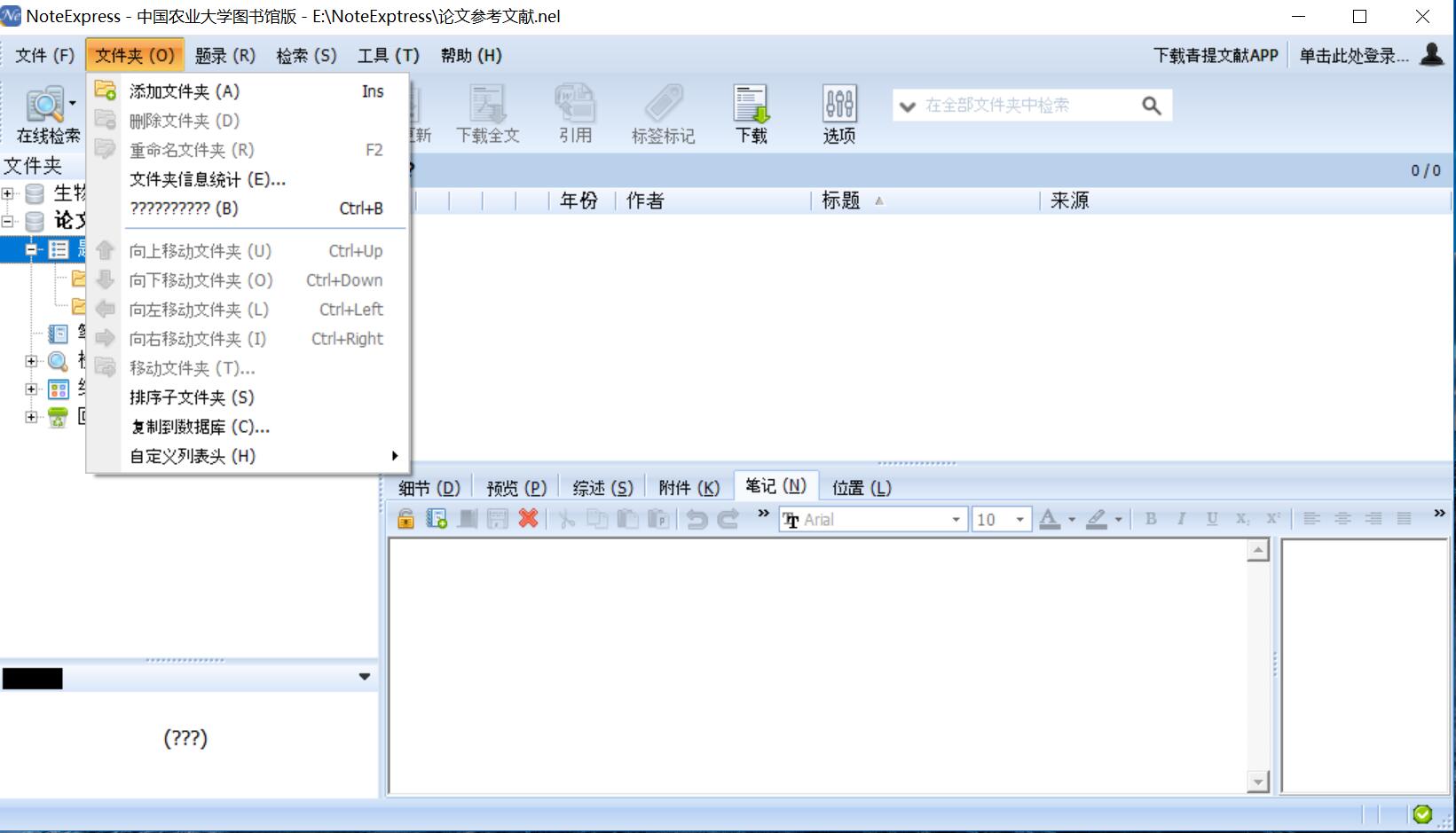This screenshot has height=833, width=1456.
Task: Click the red delete X in notes toolbar
Action: pyautogui.click(x=528, y=519)
